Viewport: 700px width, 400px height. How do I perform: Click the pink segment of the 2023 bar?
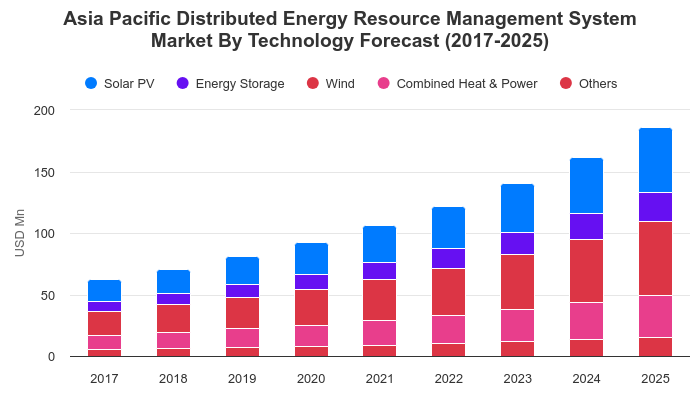tap(517, 325)
